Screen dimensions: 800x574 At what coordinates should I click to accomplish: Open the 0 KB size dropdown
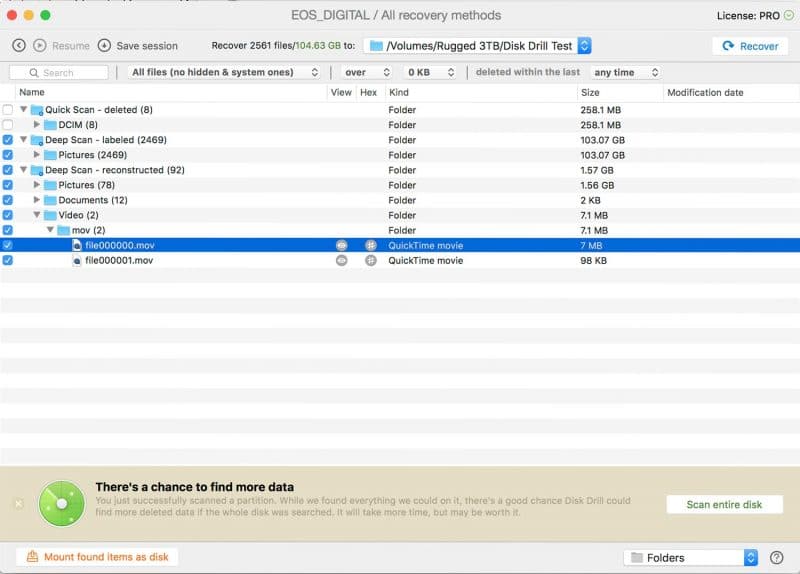[x=430, y=72]
